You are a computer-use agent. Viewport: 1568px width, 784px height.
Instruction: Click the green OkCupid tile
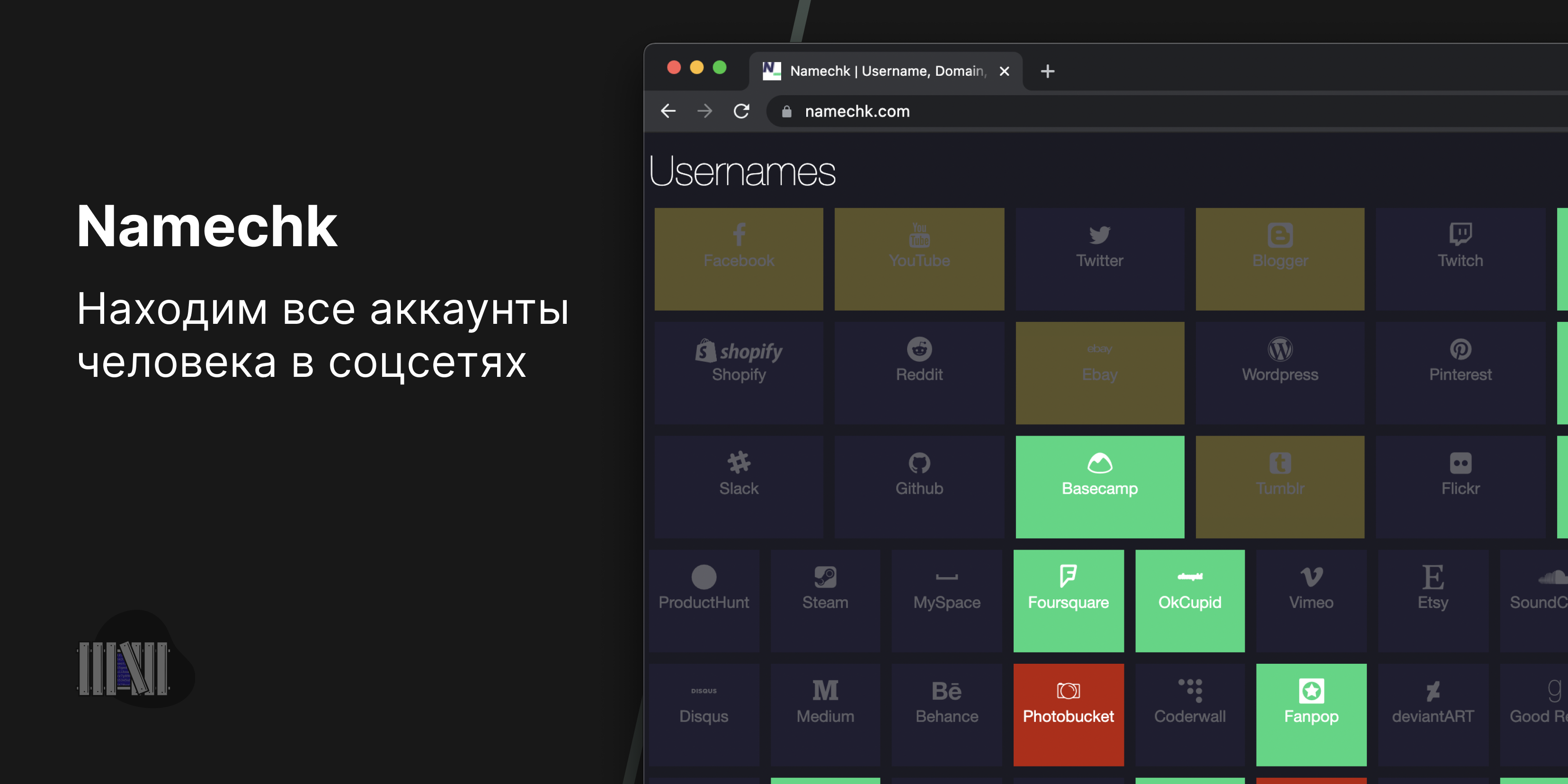[x=1189, y=601]
